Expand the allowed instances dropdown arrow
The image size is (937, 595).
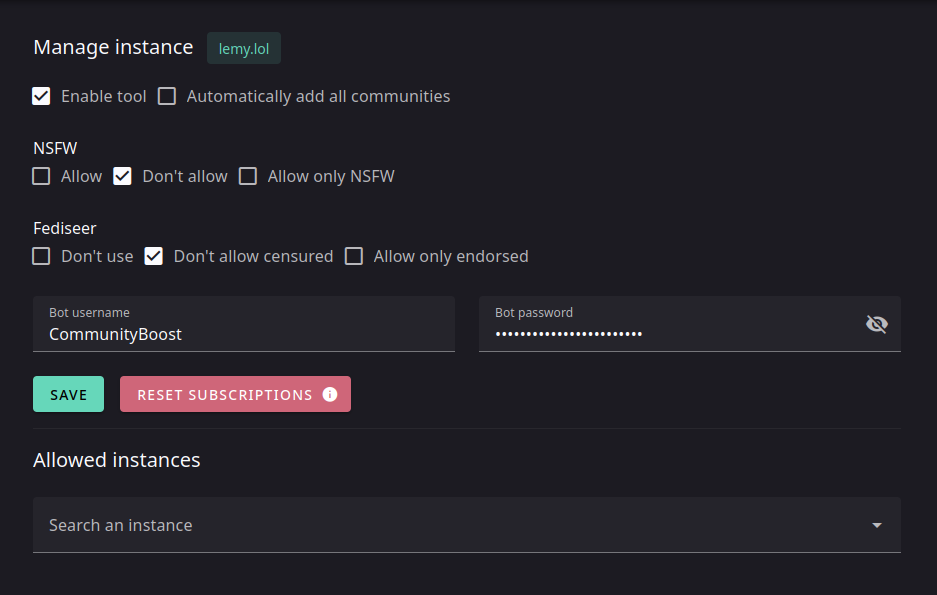877,525
